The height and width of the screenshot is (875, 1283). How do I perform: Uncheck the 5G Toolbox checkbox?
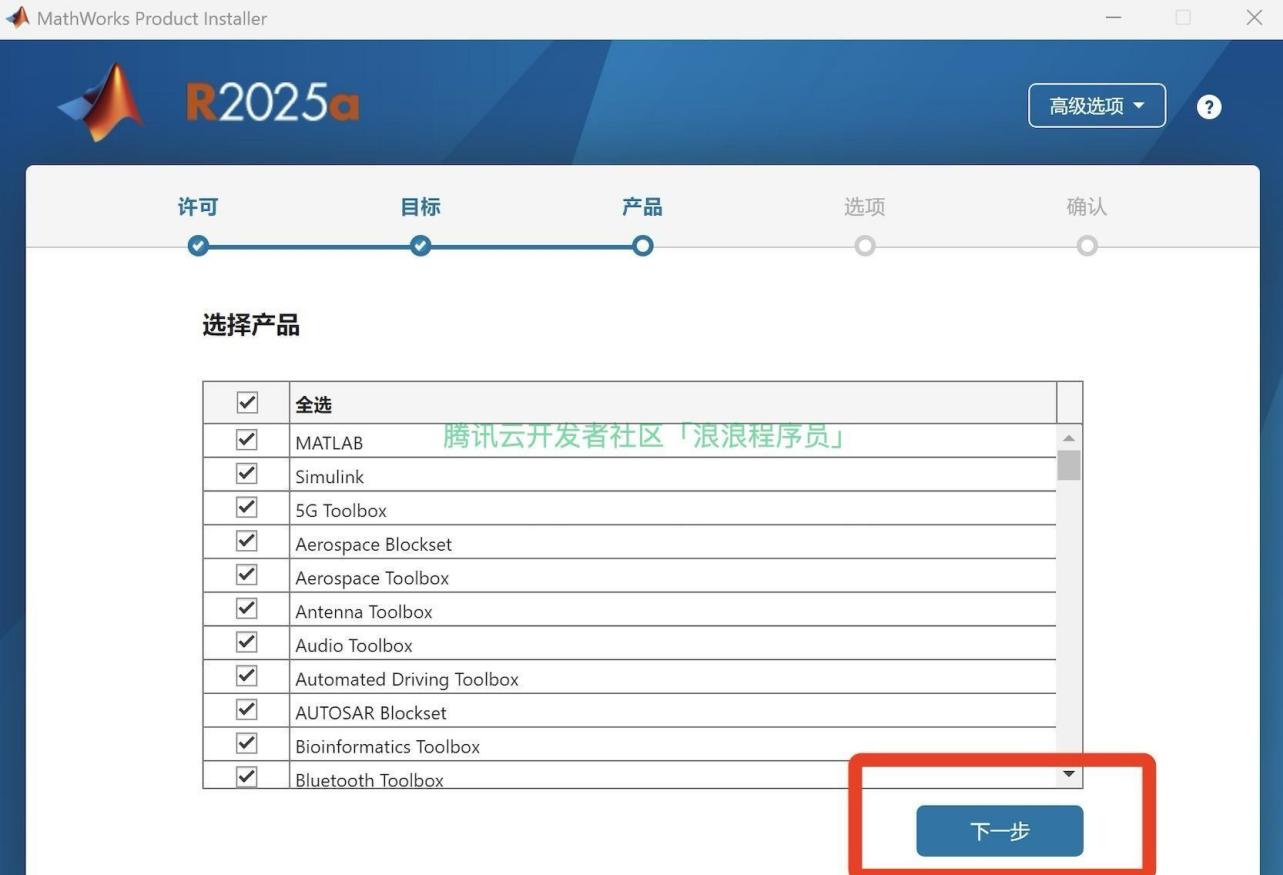tap(246, 508)
